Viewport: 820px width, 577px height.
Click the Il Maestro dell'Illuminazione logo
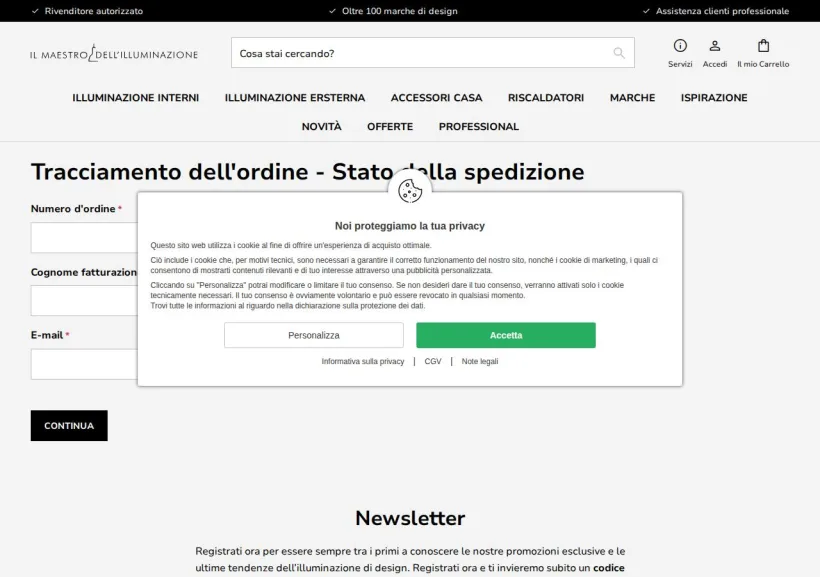tap(114, 53)
